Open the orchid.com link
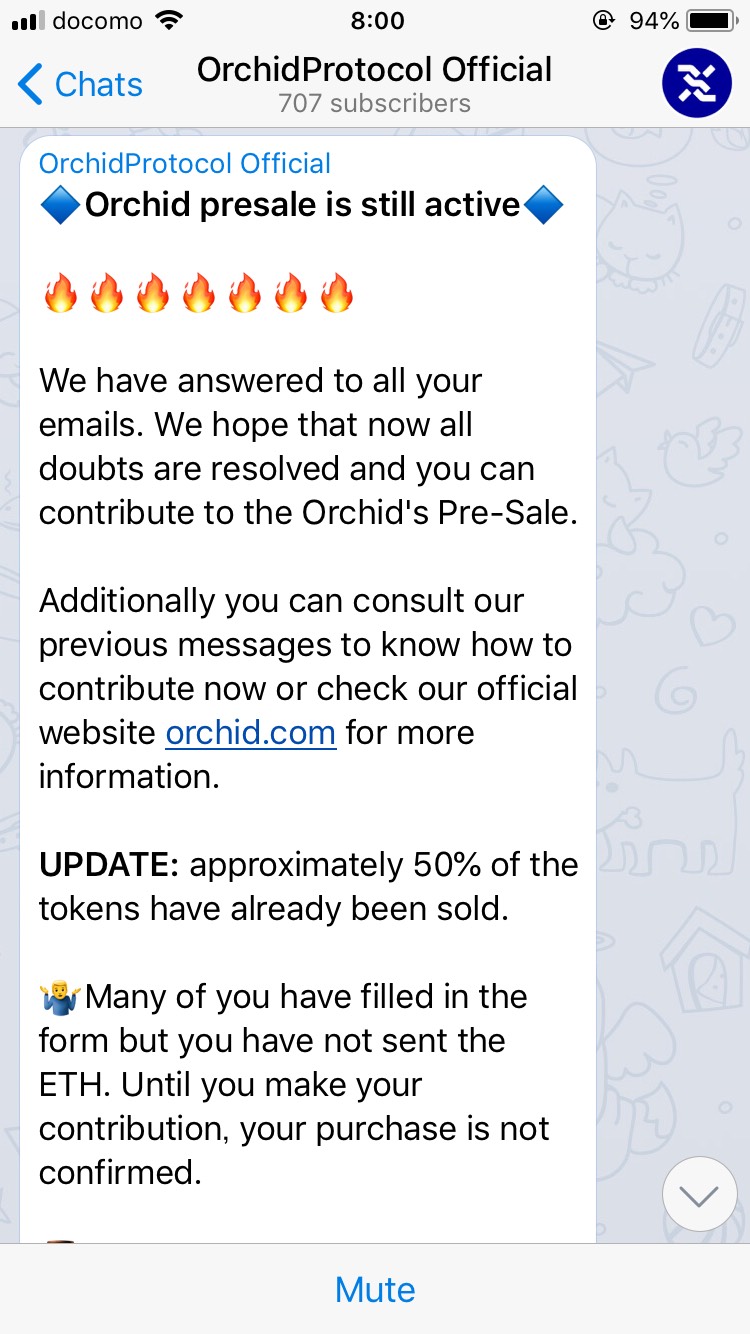This screenshot has height=1334, width=750. tap(250, 733)
